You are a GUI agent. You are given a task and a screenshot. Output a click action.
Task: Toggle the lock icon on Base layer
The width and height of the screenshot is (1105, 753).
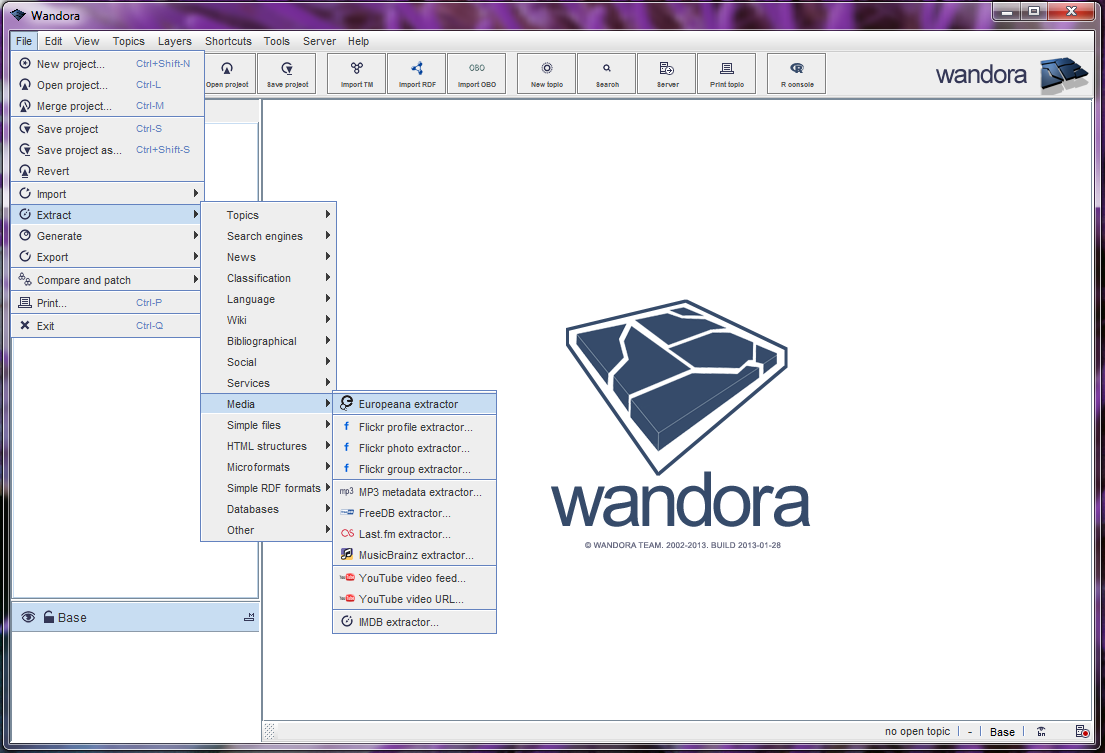point(48,617)
